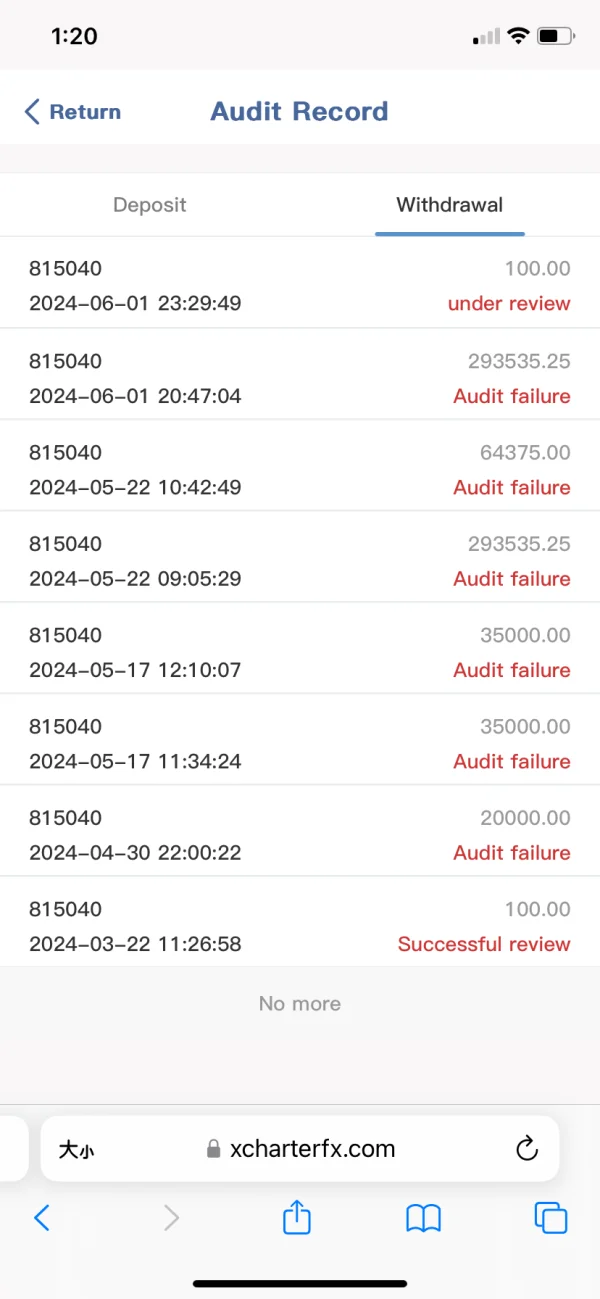The image size is (600, 1299).
Task: Tap the Safari reload page icon
Action: (x=527, y=1149)
